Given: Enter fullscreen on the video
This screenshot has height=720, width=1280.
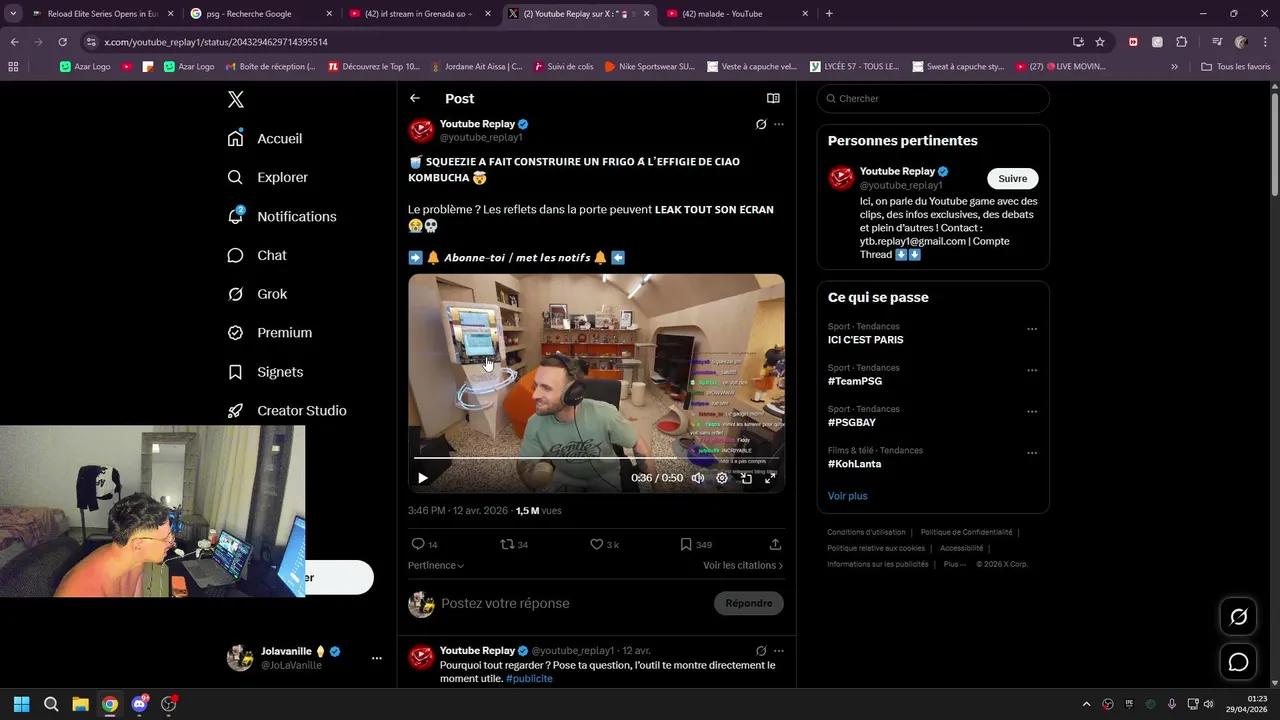Looking at the screenshot, I should tap(770, 478).
